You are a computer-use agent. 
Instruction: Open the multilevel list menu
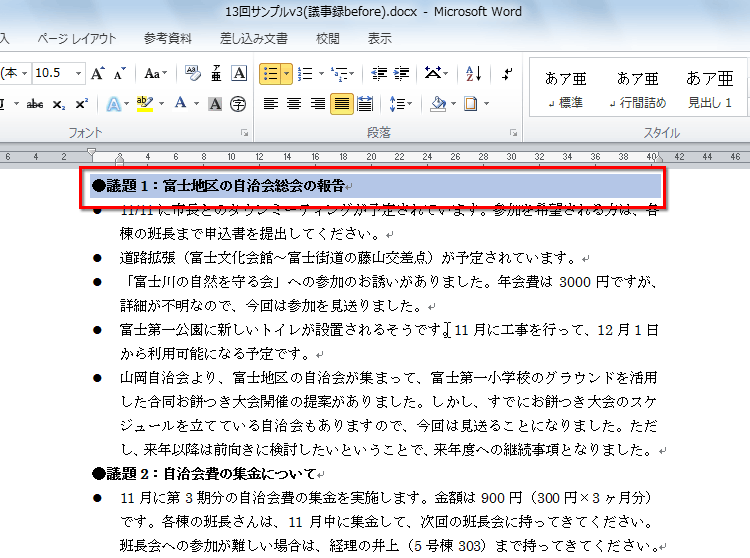[x=342, y=74]
